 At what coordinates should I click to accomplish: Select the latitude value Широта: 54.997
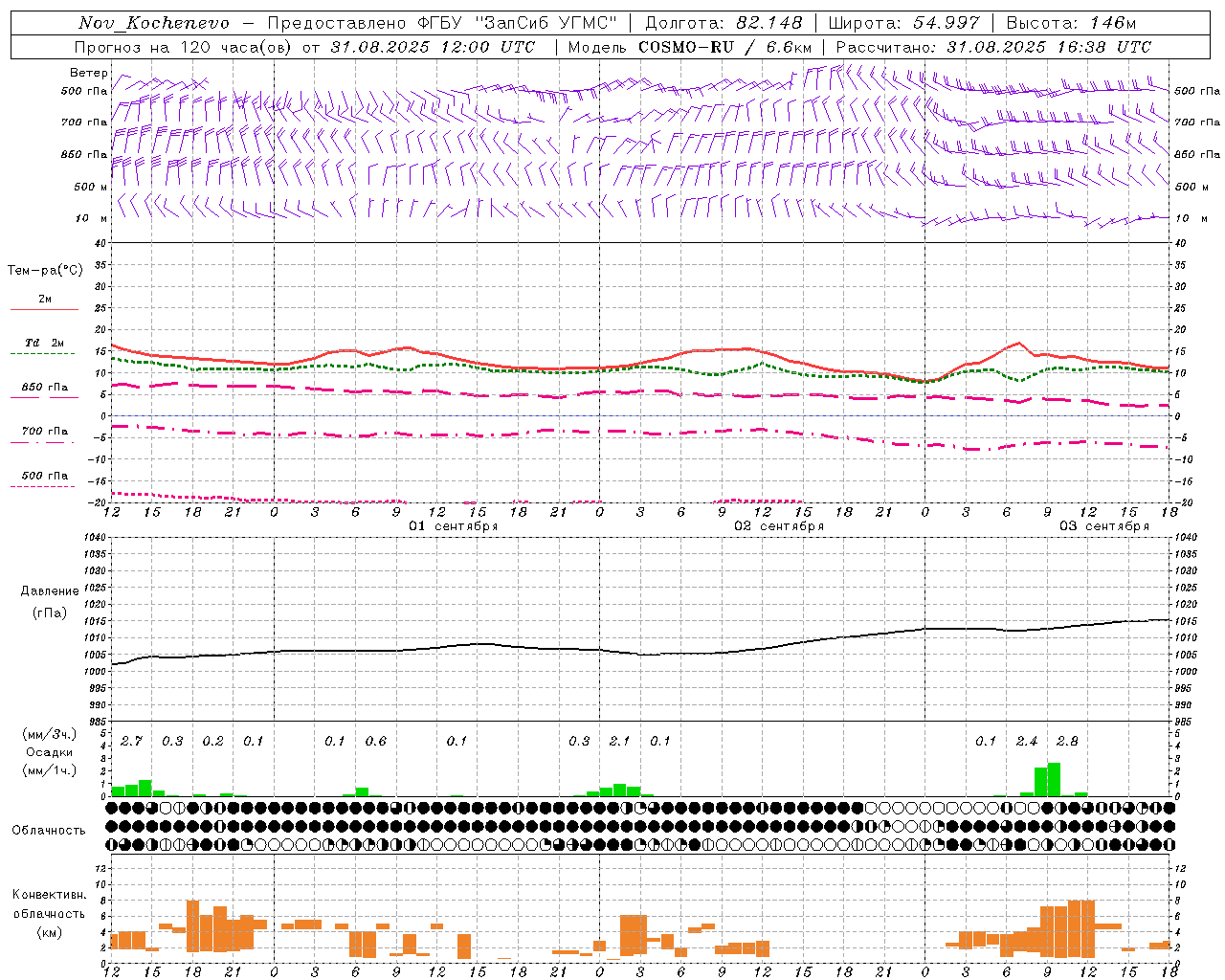(904, 23)
